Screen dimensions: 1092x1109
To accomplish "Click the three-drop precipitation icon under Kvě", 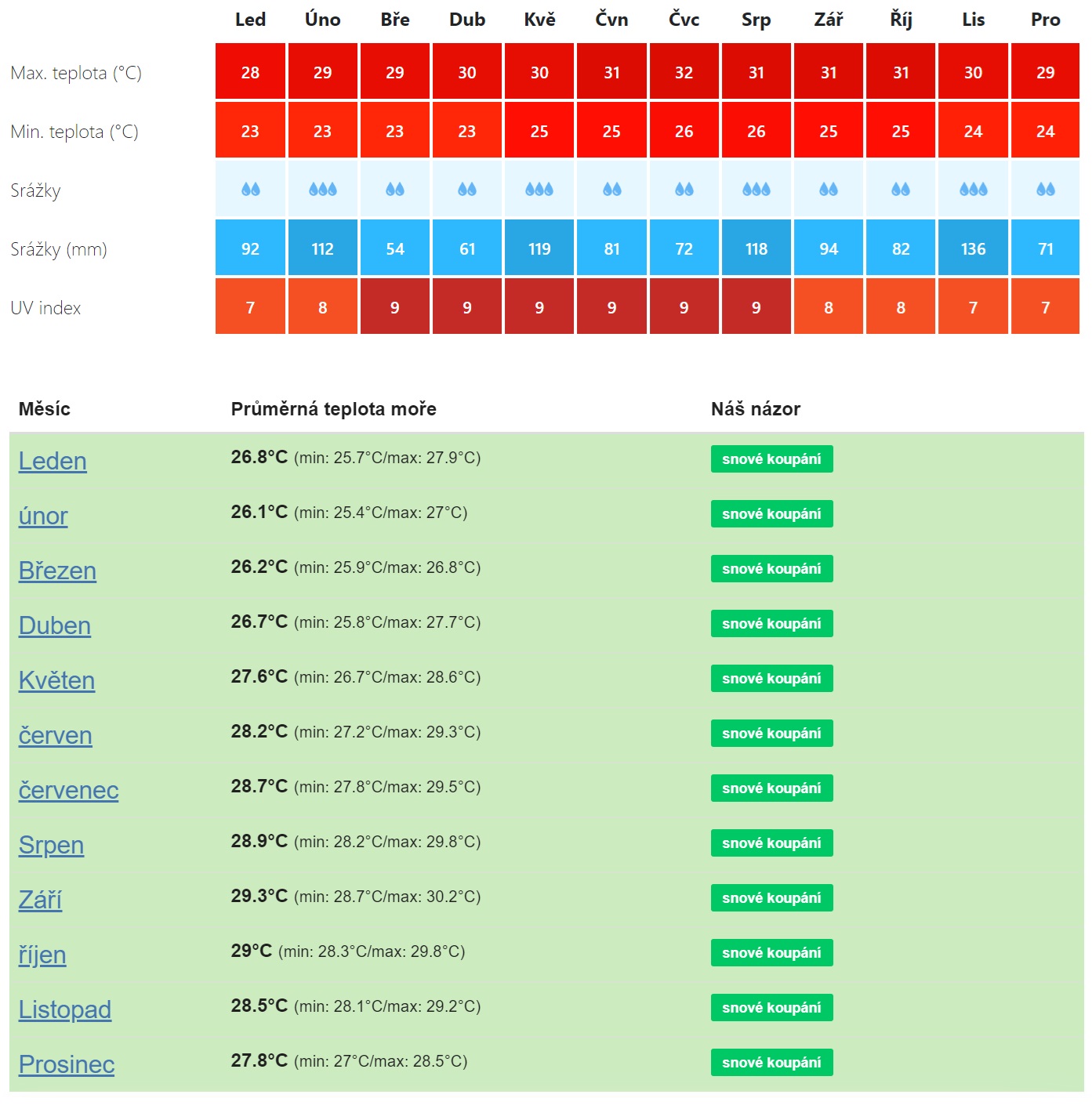I will tap(539, 189).
